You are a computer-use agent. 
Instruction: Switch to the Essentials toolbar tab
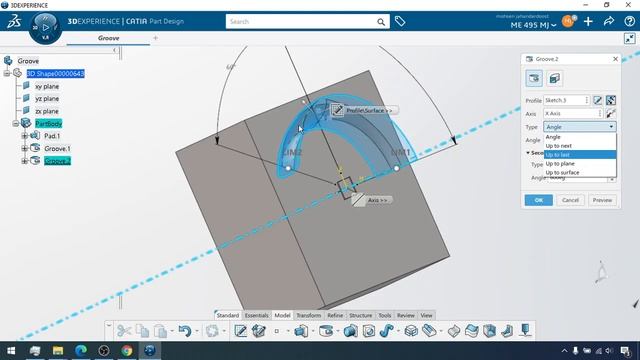[256, 315]
